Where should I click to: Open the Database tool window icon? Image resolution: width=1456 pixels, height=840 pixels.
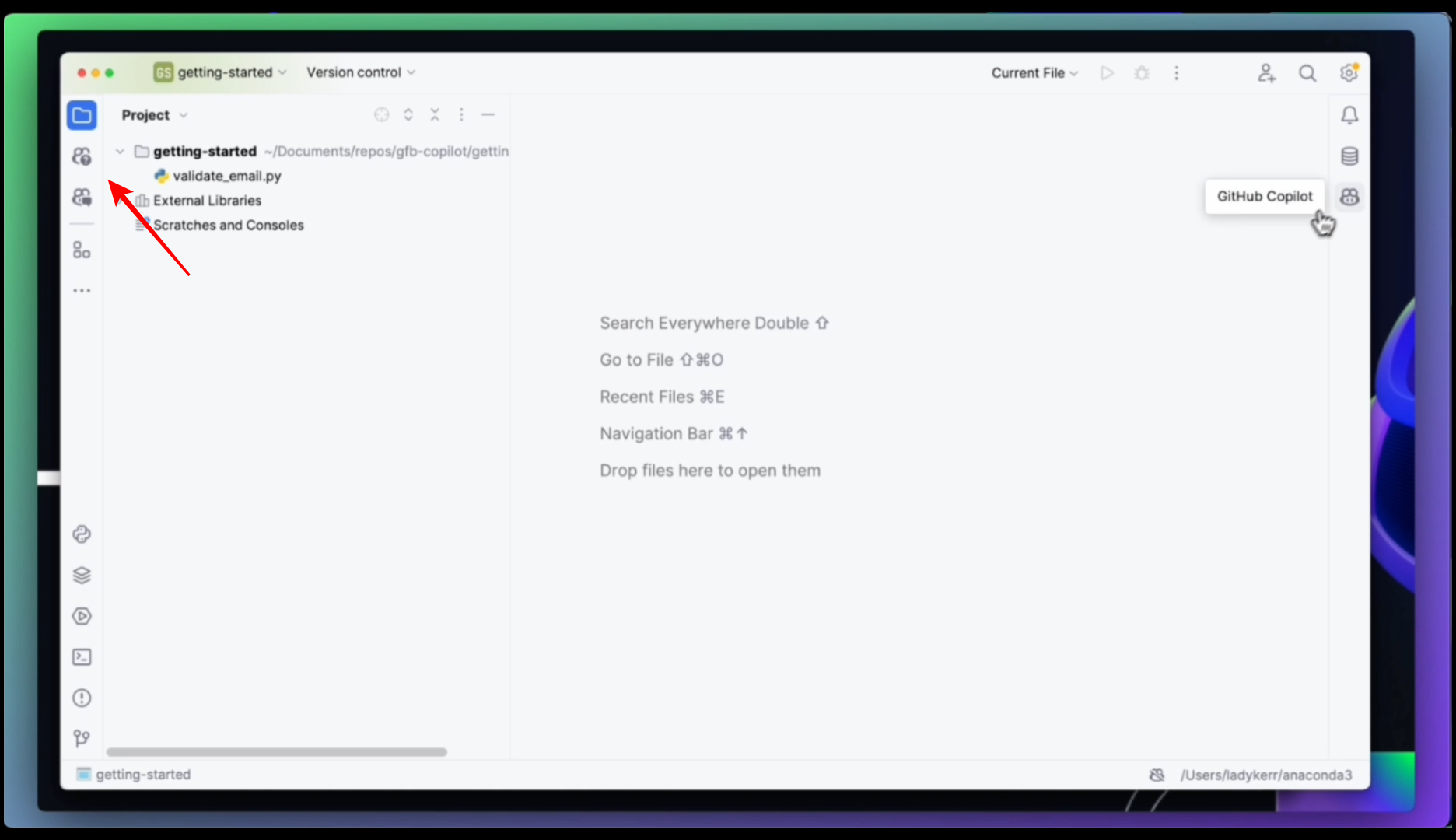(x=1349, y=156)
